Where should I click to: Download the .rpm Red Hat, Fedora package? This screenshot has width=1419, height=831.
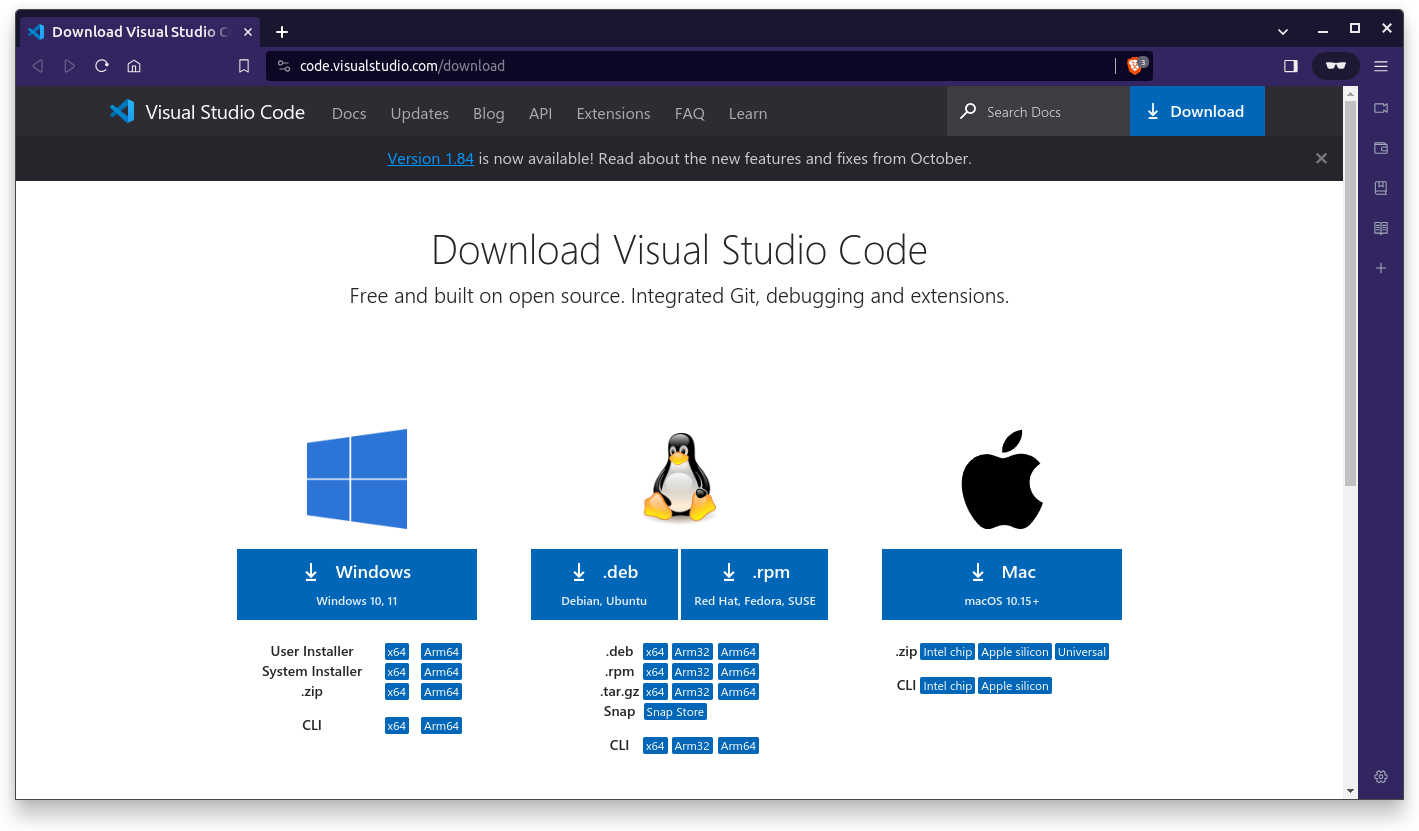click(x=755, y=584)
